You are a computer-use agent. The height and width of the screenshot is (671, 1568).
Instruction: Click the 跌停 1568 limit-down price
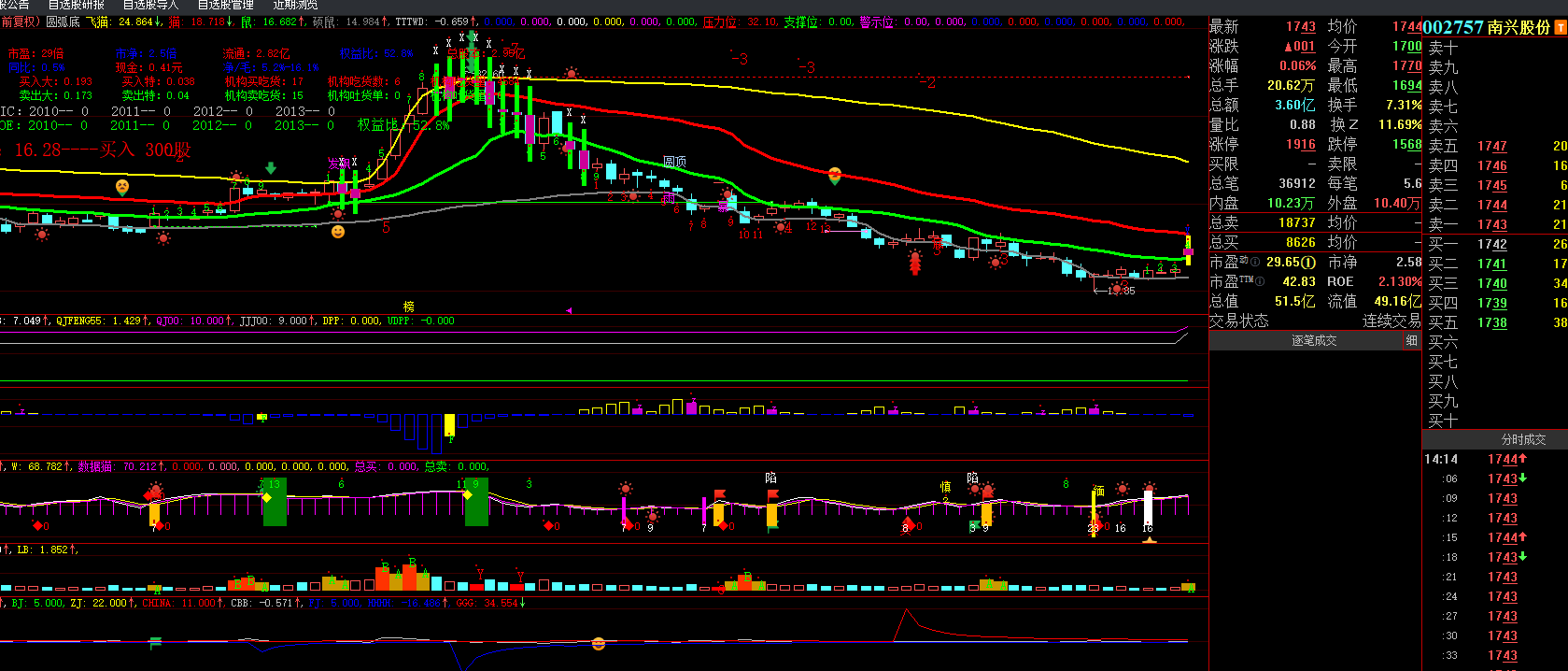tap(1406, 145)
